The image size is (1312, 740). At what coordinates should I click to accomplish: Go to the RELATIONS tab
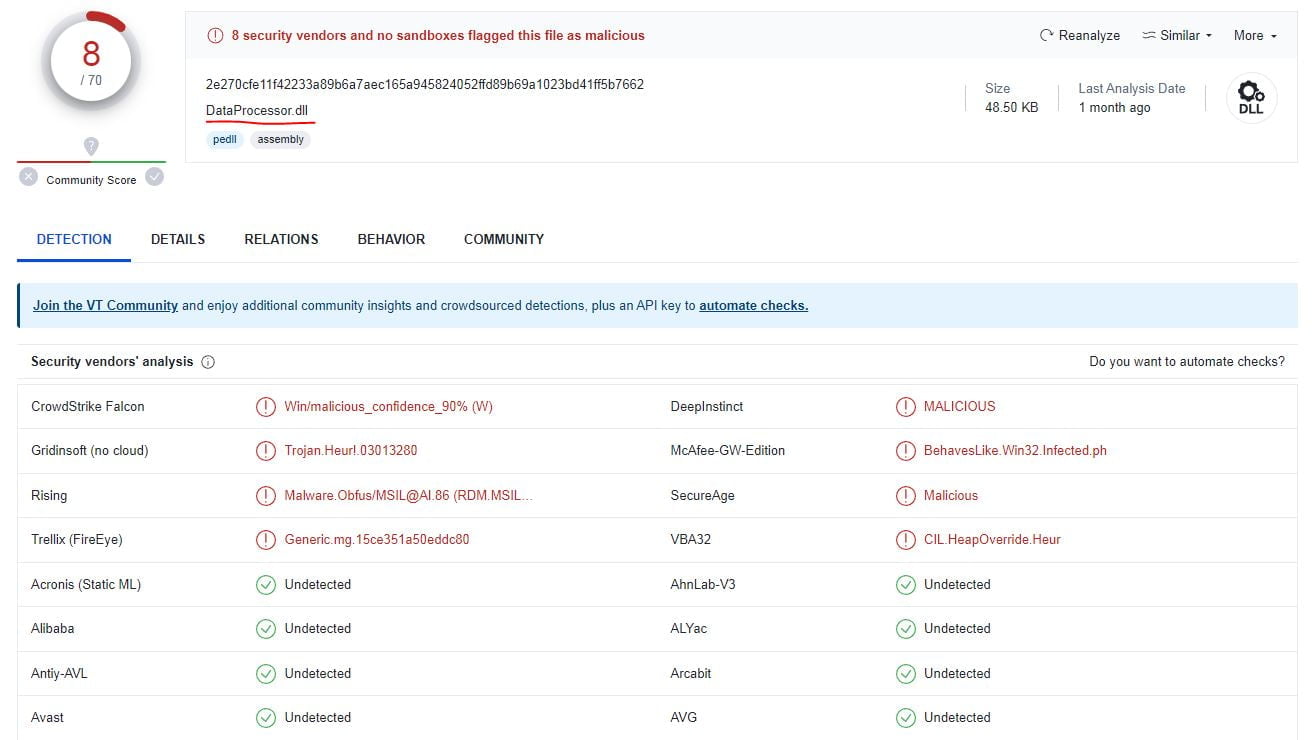point(281,239)
